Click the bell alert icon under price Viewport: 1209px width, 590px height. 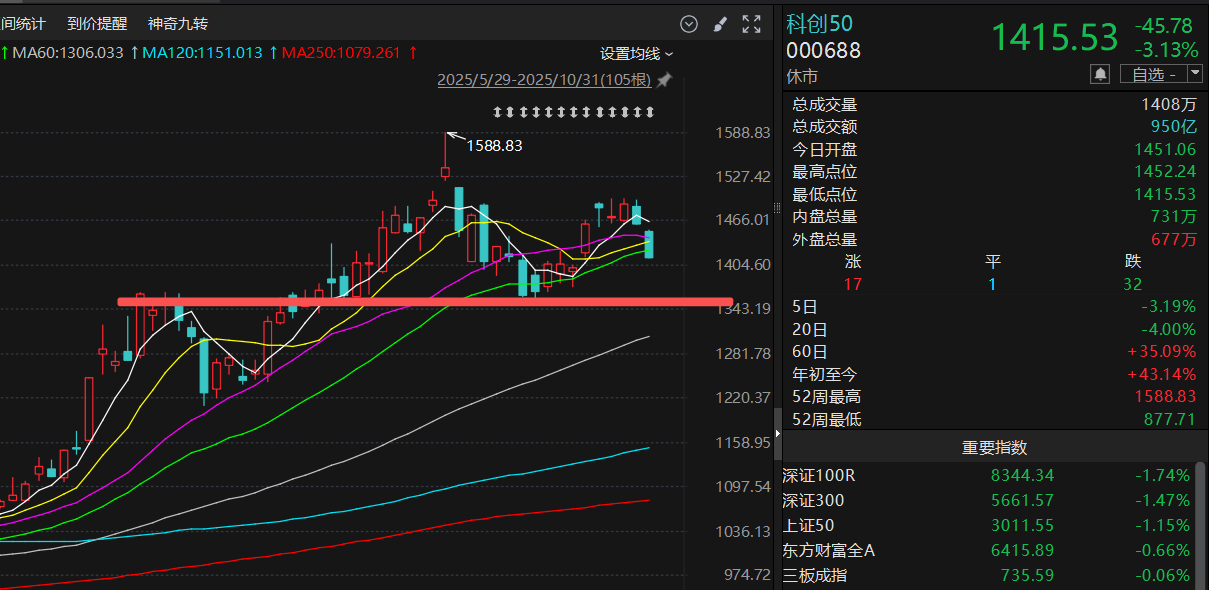coord(1100,74)
